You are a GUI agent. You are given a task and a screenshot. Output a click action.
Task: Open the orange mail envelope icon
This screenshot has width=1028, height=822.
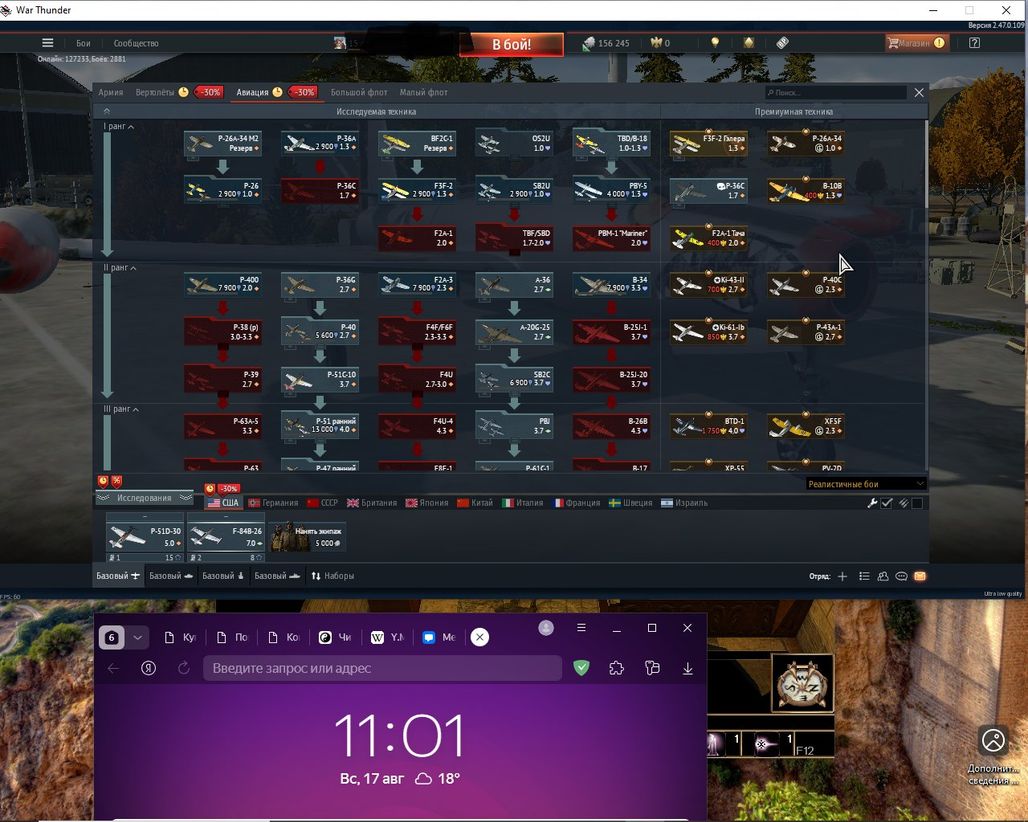(x=920, y=576)
